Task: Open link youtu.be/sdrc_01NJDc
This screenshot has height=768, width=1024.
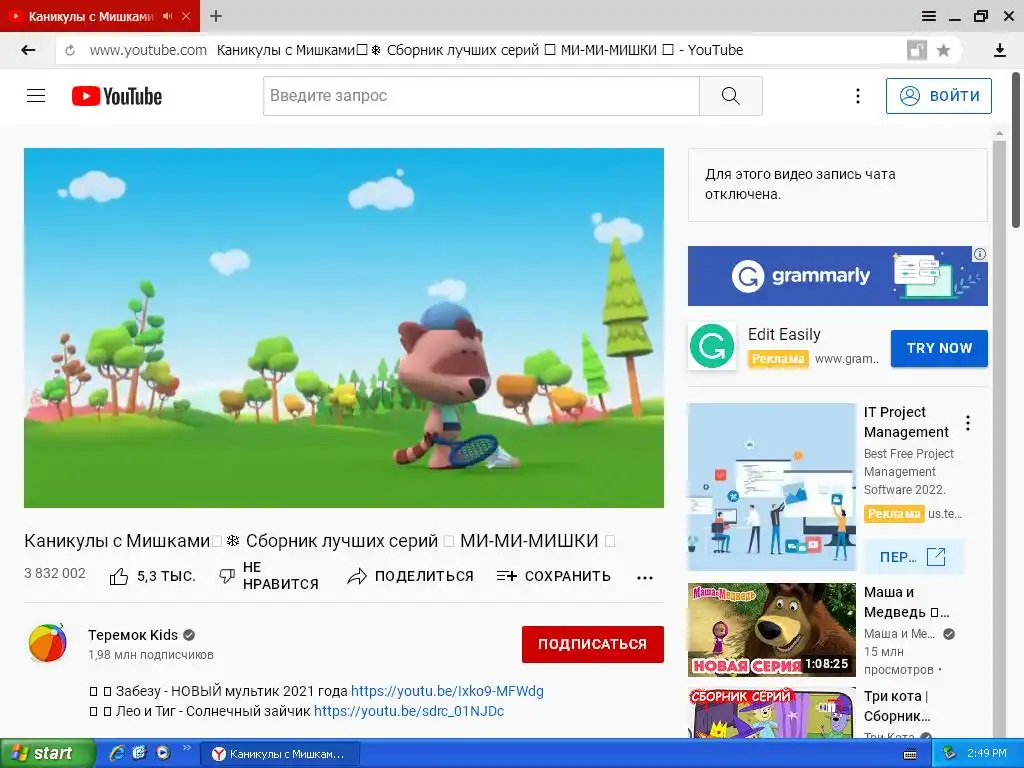Action: pos(409,711)
